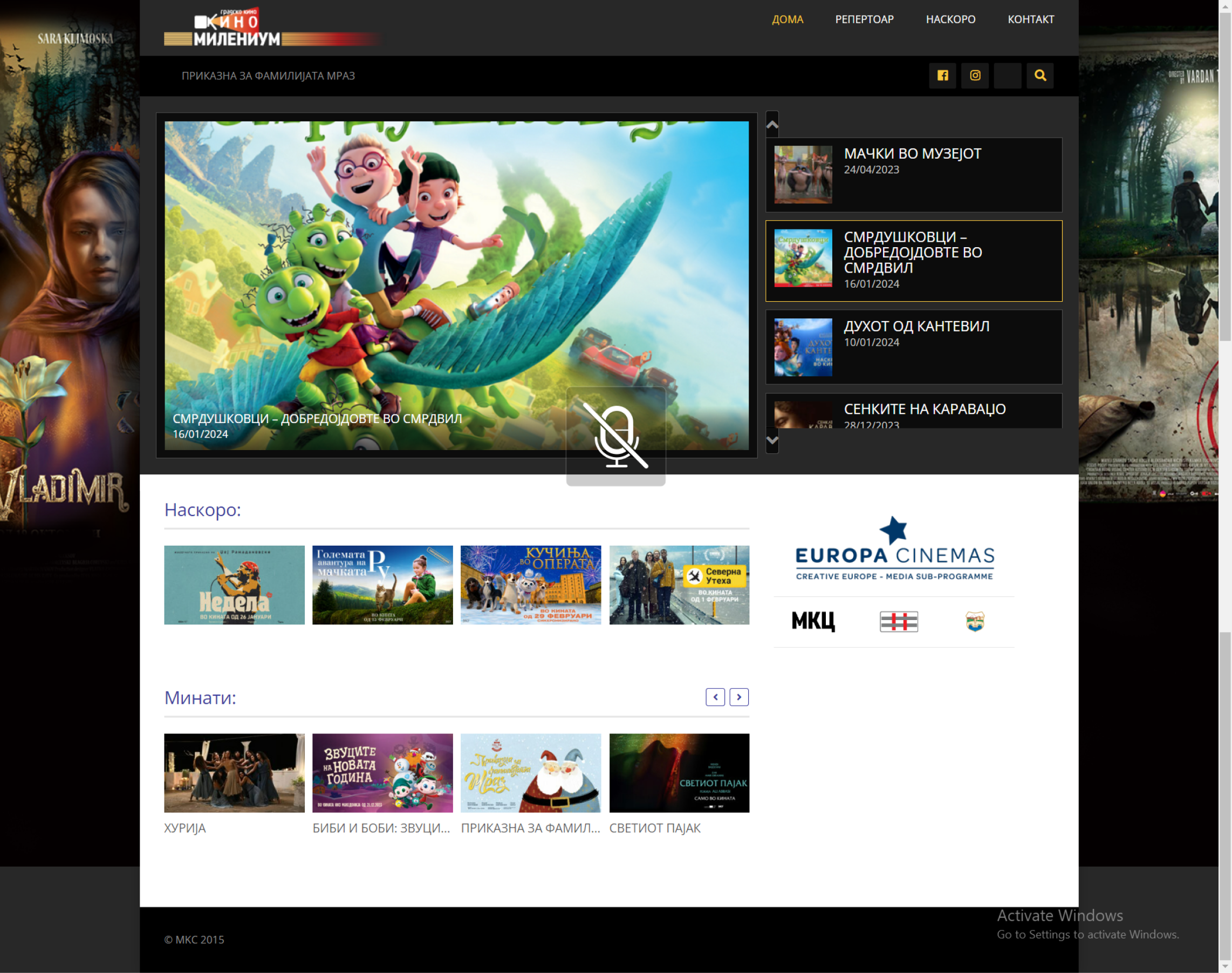Open the РЕПЕРТОАР menu item
Viewport: 1232px width, 973px height.
864,19
